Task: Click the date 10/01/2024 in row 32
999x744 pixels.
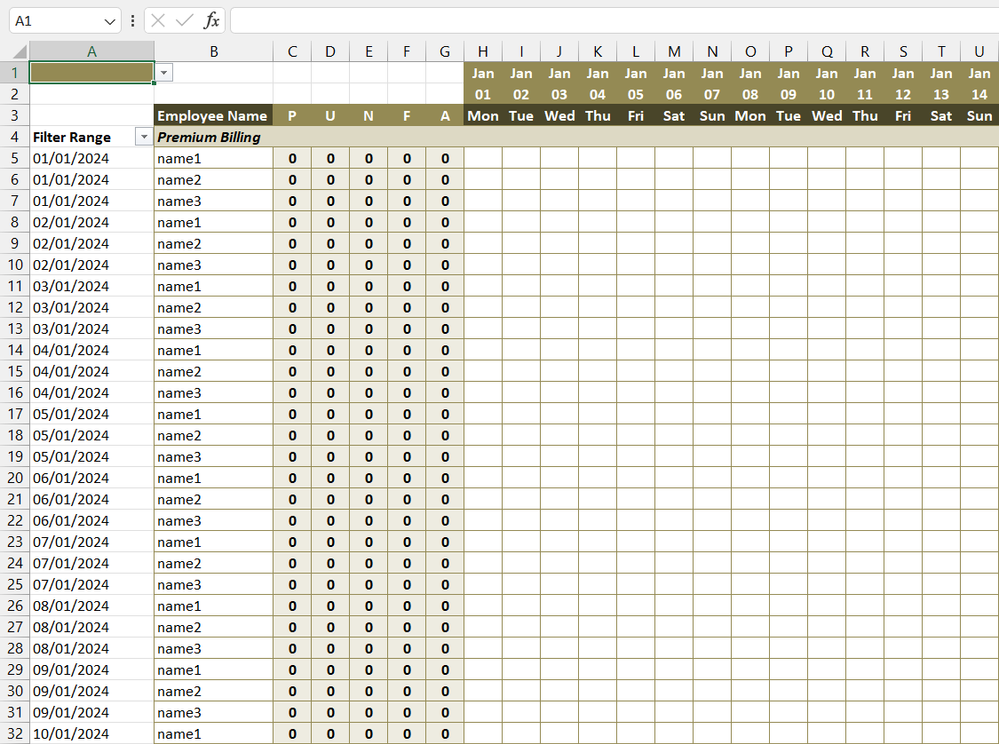Action: point(92,734)
